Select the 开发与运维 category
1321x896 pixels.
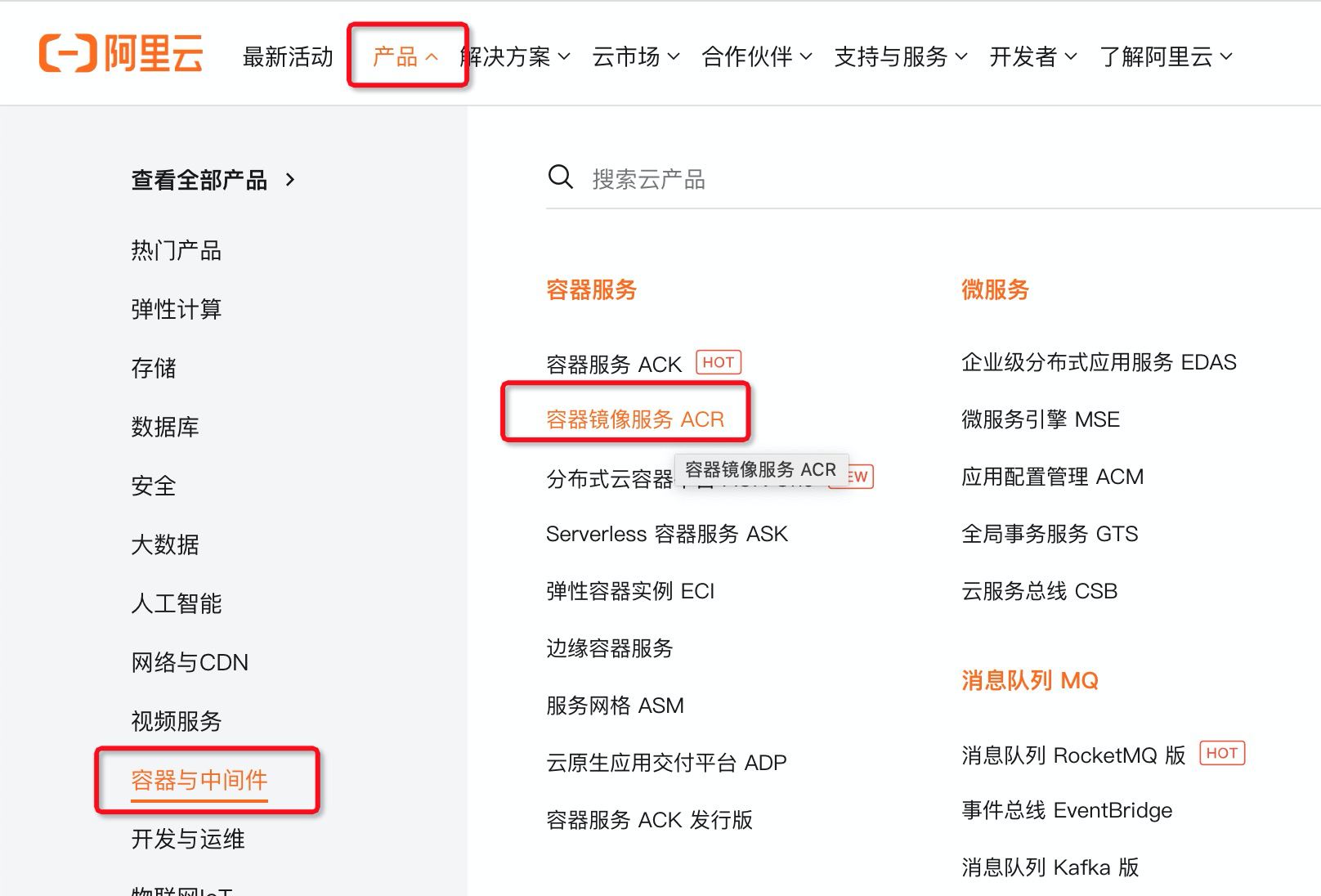(x=188, y=839)
